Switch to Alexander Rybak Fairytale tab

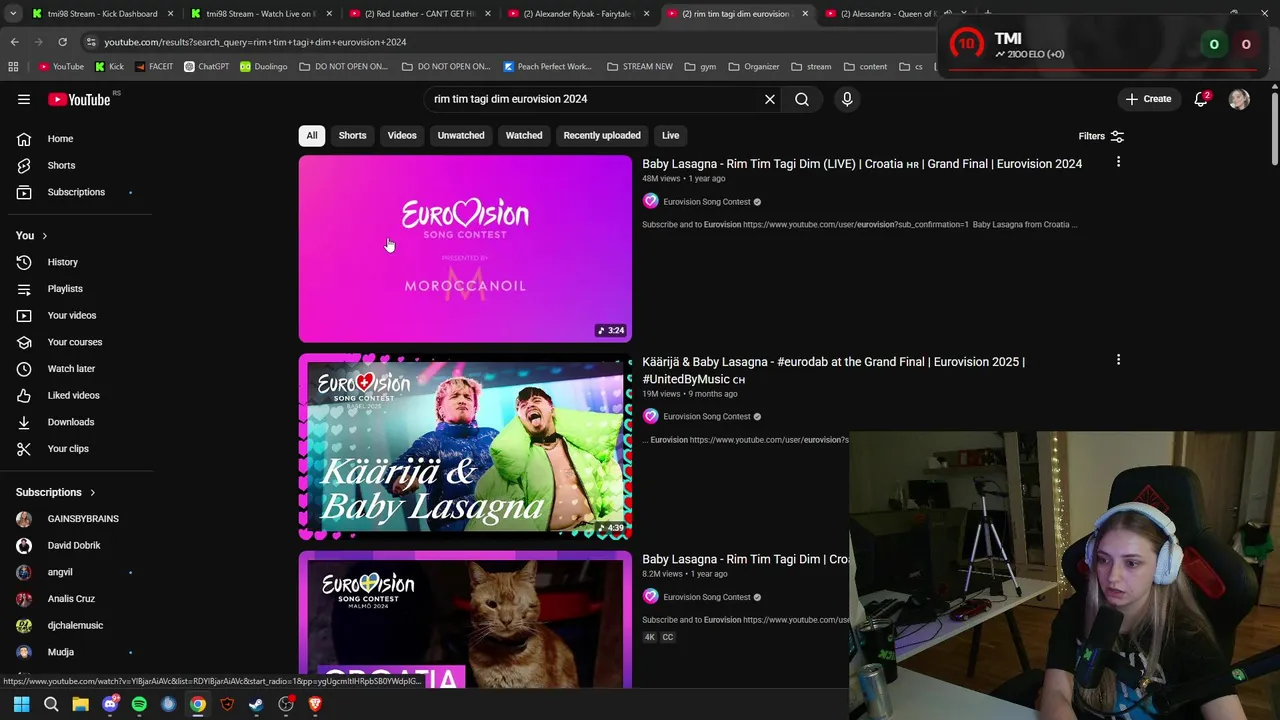577,14
